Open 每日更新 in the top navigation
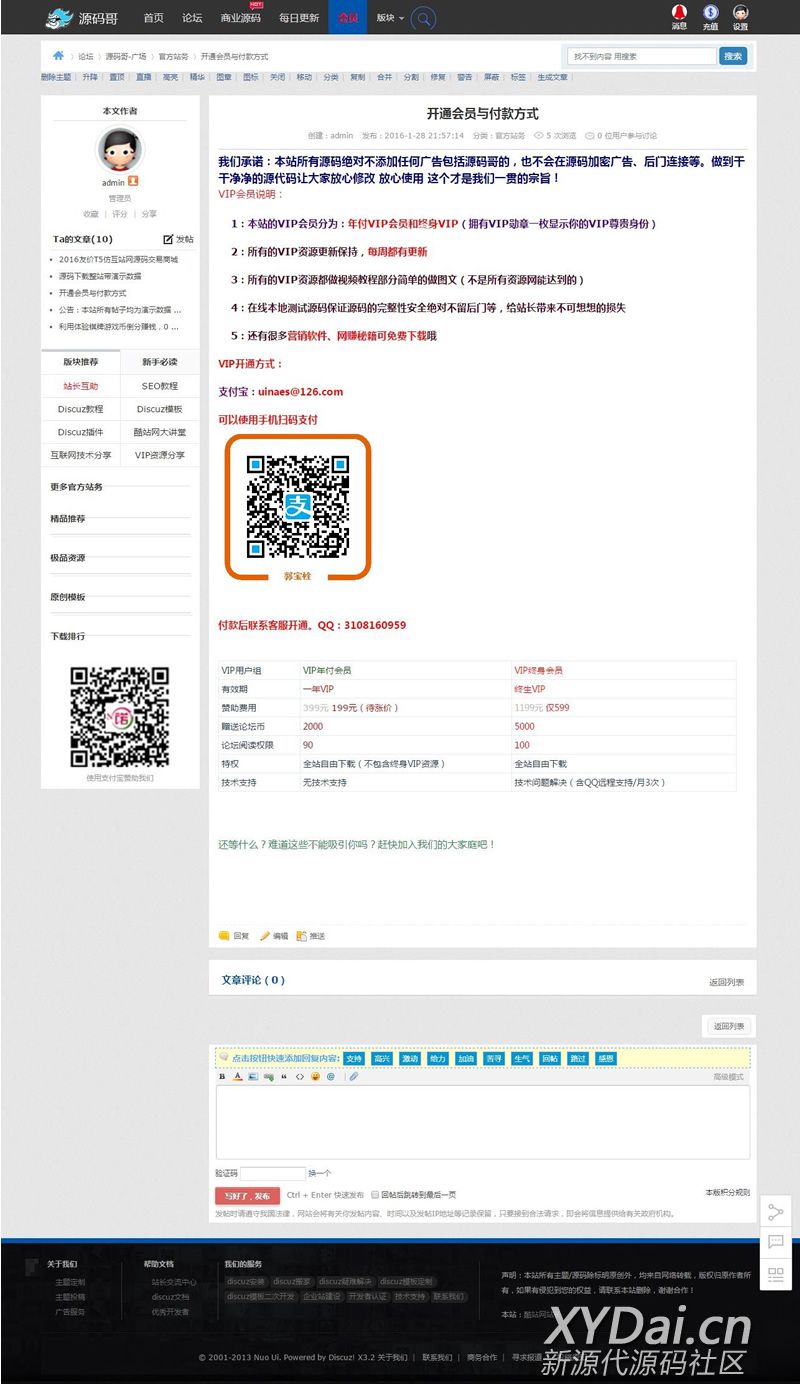This screenshot has height=1384, width=800. click(299, 18)
